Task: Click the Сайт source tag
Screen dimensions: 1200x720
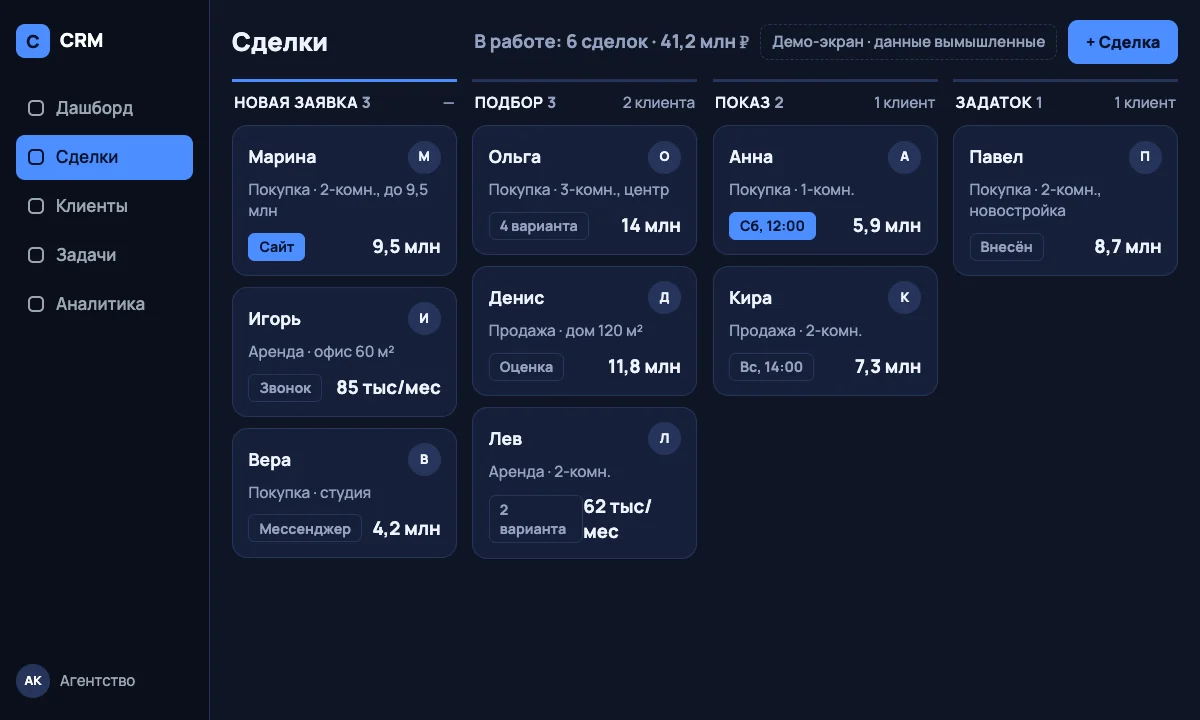Action: (x=276, y=247)
